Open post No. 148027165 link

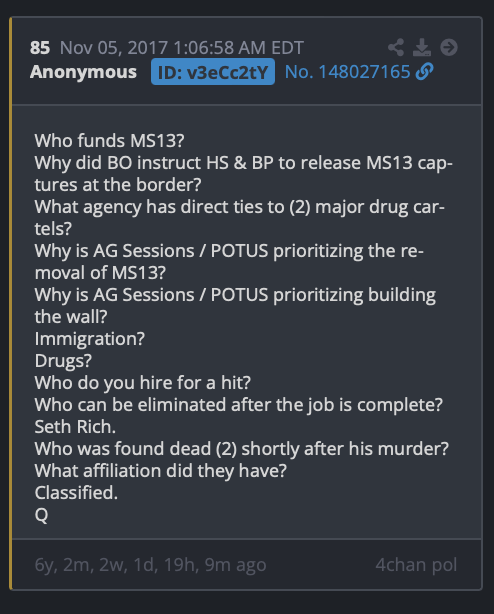(347, 72)
